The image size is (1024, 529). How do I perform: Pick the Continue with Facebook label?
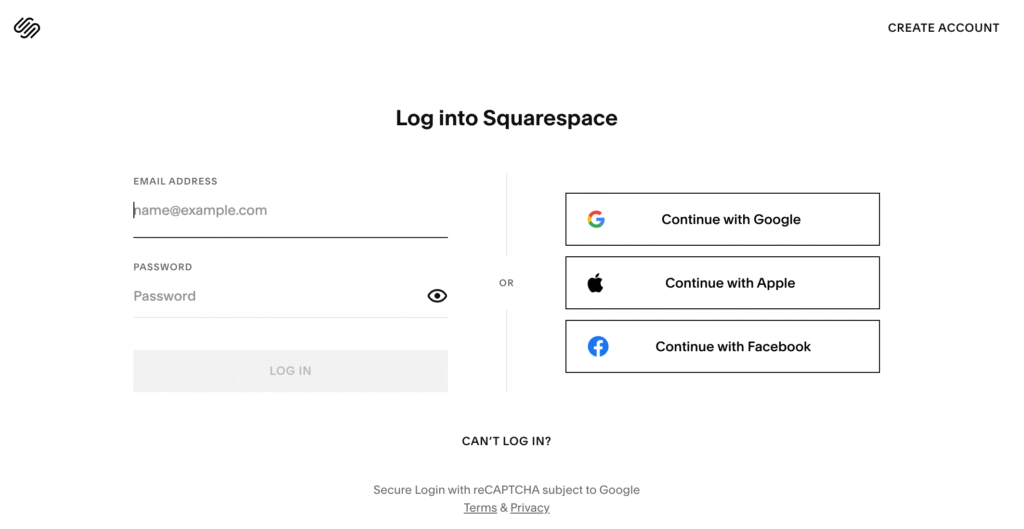(x=733, y=347)
